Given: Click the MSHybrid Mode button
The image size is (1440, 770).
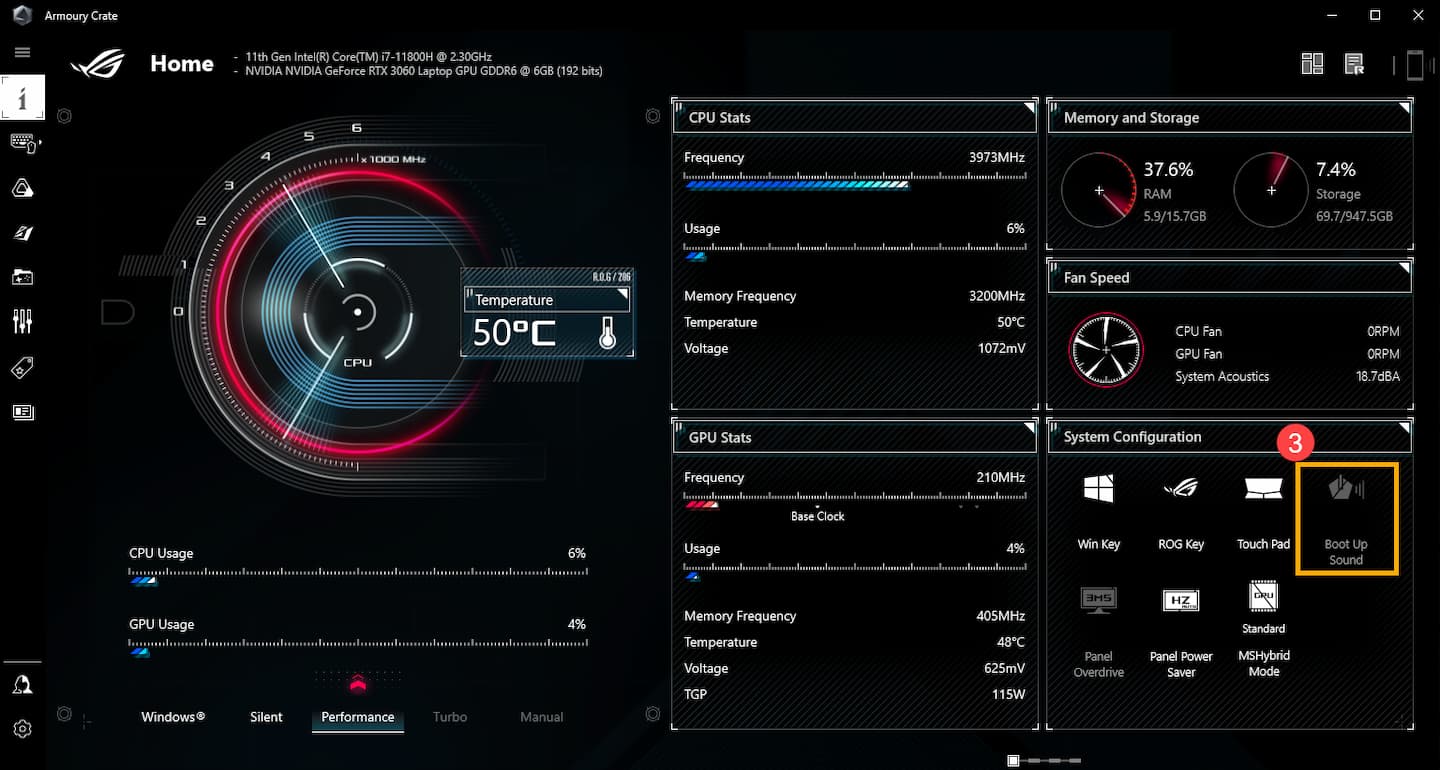Looking at the screenshot, I should [x=1263, y=630].
